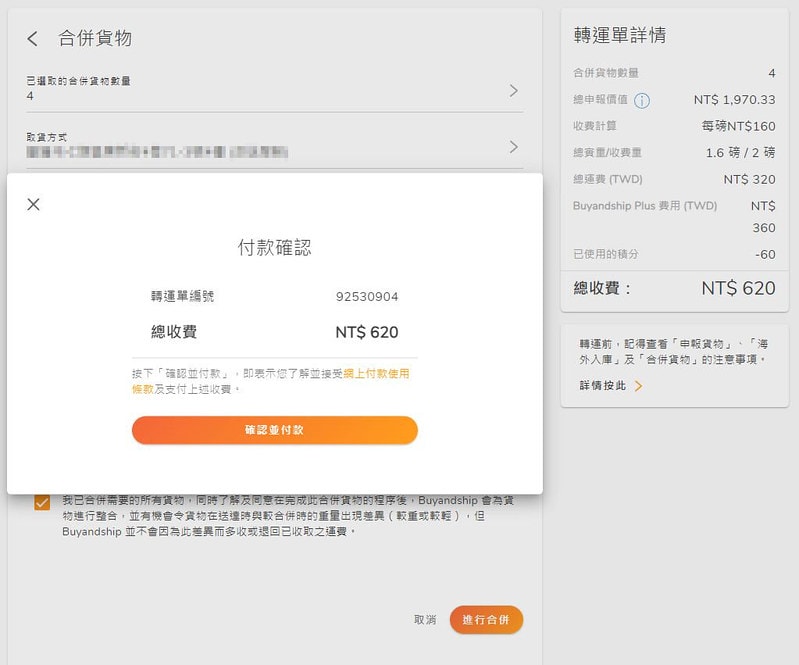Click the 總收費 NT$ 620 in sidebar
This screenshot has width=799, height=665.
[737, 288]
